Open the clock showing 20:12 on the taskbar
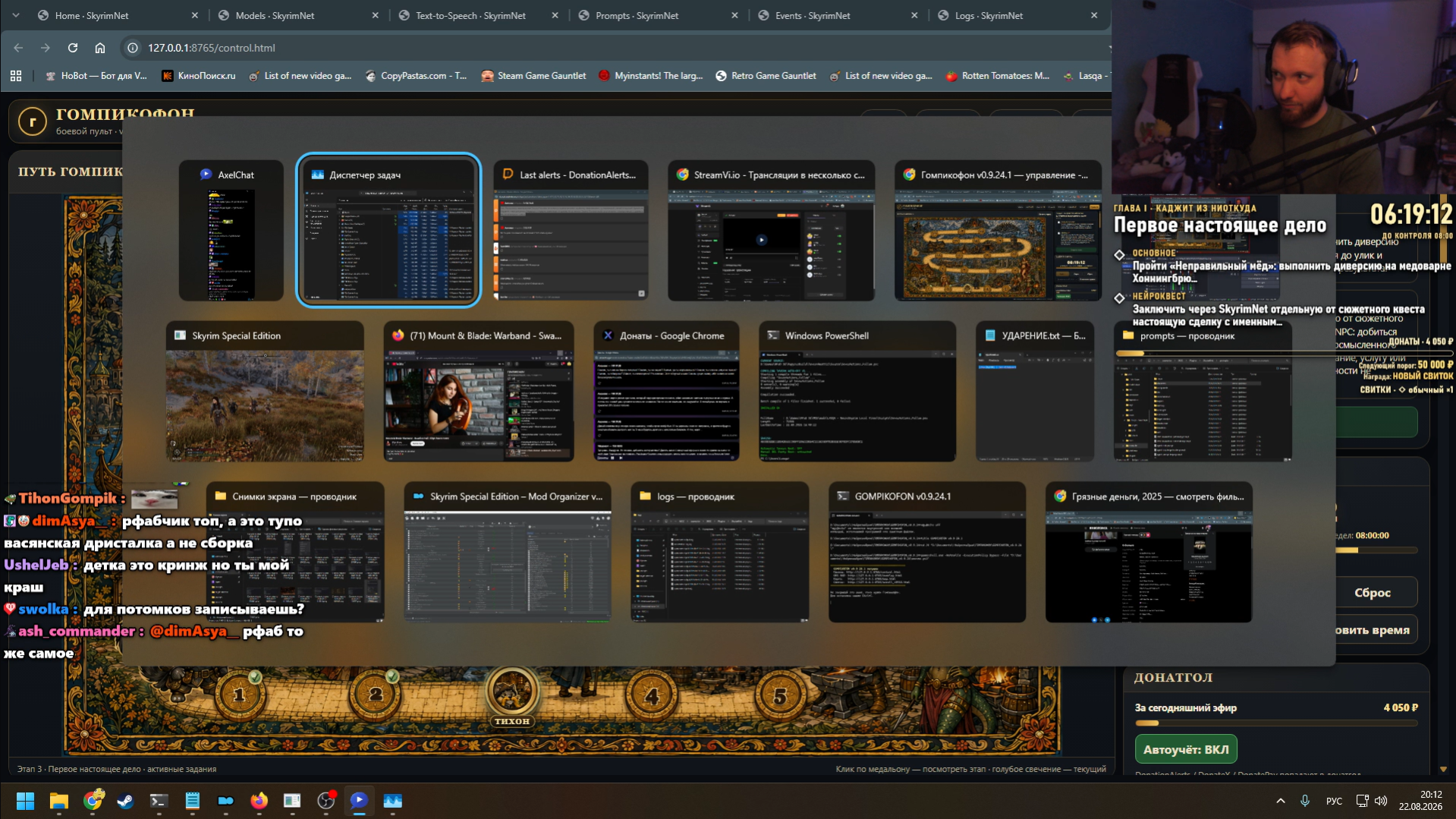 pos(1421,800)
